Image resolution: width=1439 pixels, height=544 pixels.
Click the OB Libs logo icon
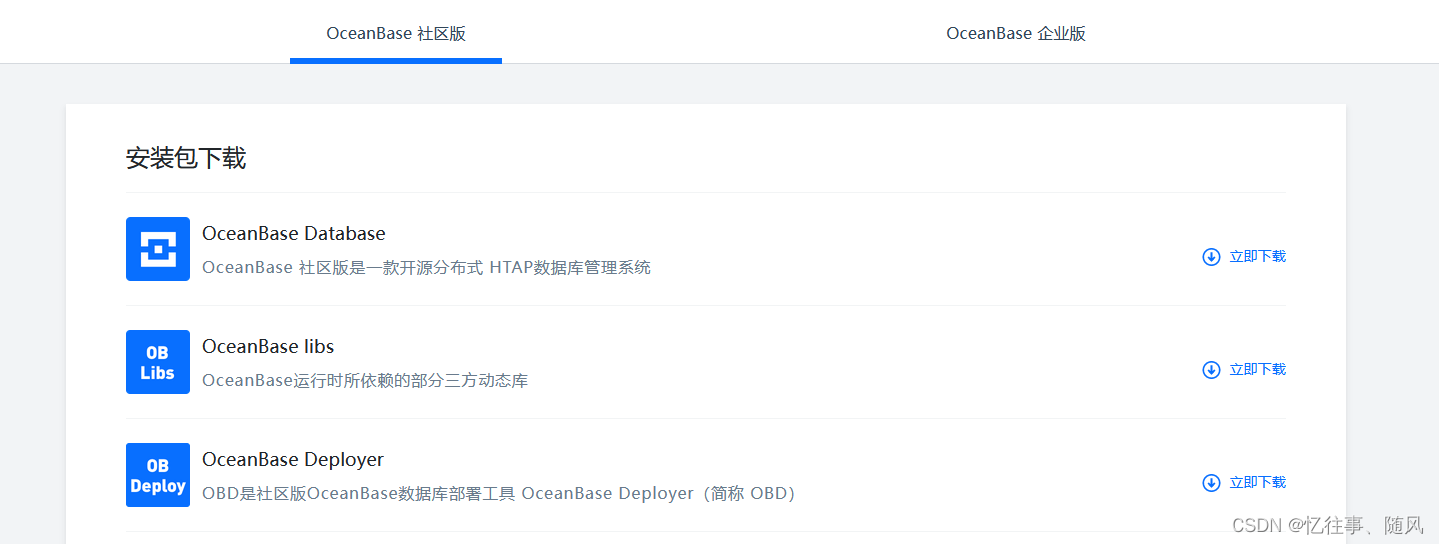[158, 362]
